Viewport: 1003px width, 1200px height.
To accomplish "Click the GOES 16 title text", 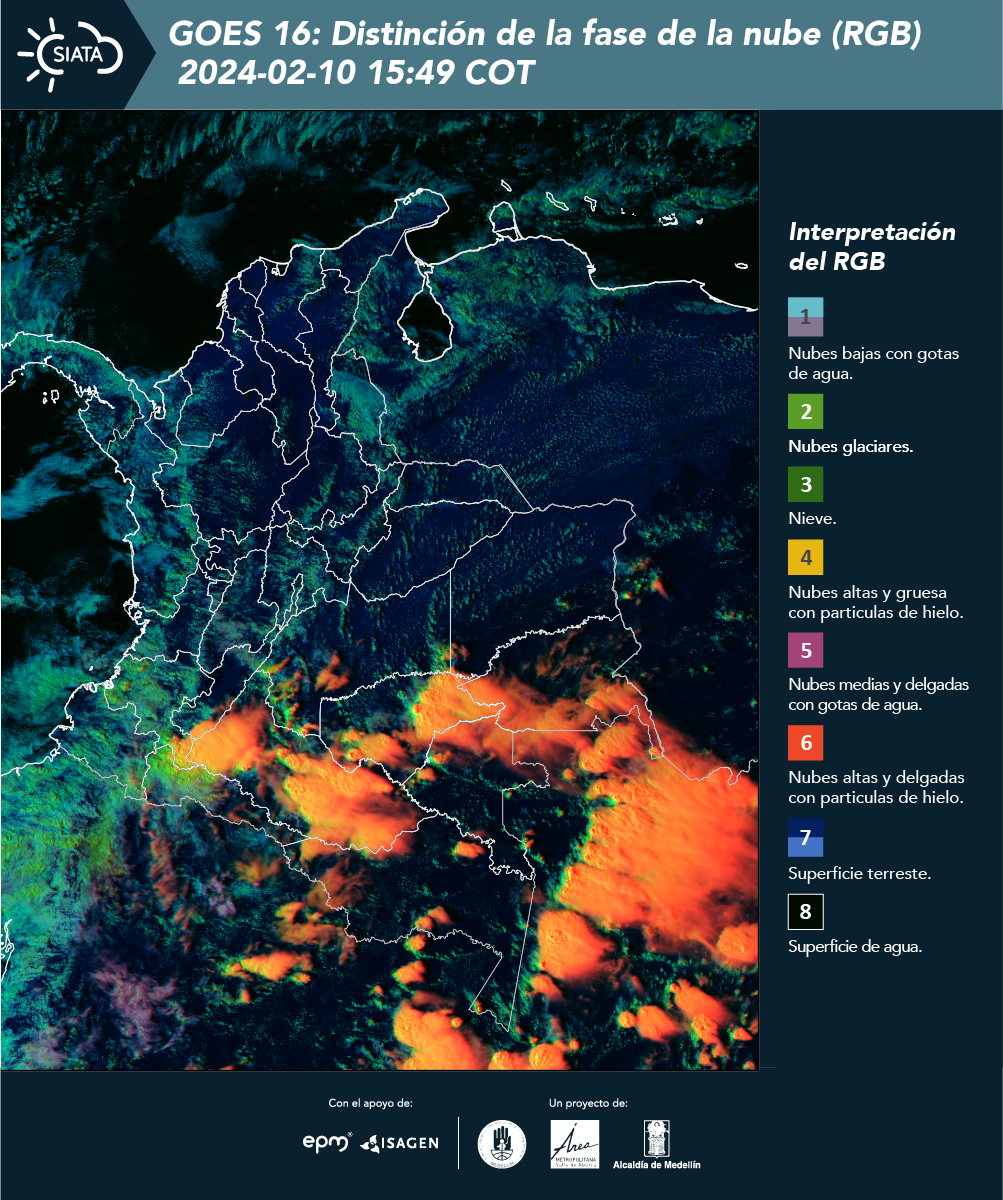I will [x=545, y=35].
